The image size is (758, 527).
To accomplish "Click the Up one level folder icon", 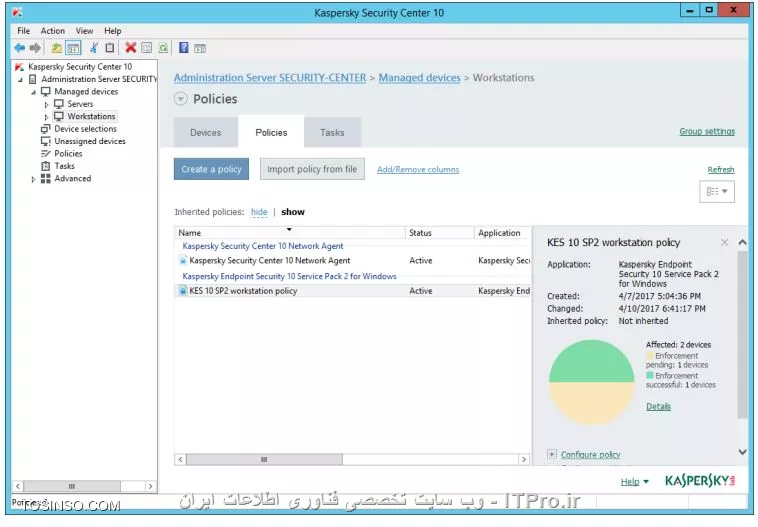I will pos(57,48).
